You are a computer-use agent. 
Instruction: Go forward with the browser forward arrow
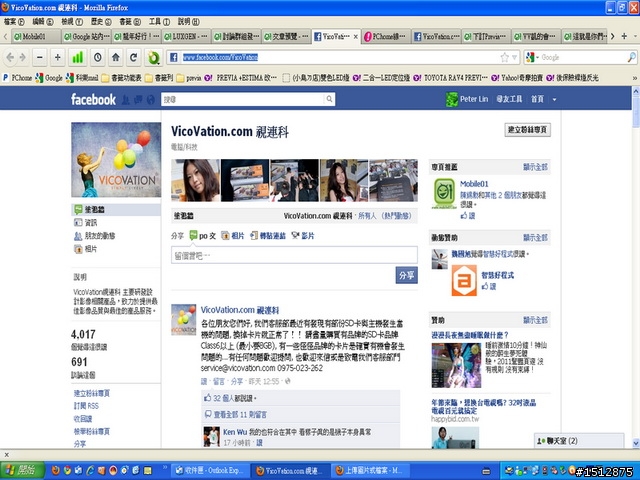point(23,58)
